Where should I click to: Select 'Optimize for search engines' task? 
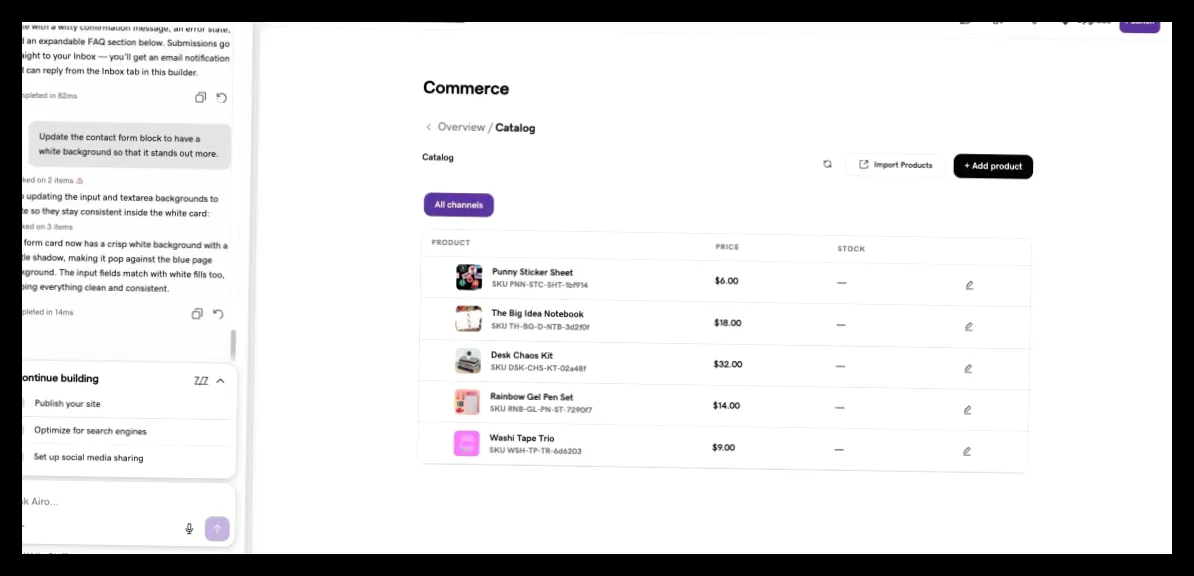point(90,431)
